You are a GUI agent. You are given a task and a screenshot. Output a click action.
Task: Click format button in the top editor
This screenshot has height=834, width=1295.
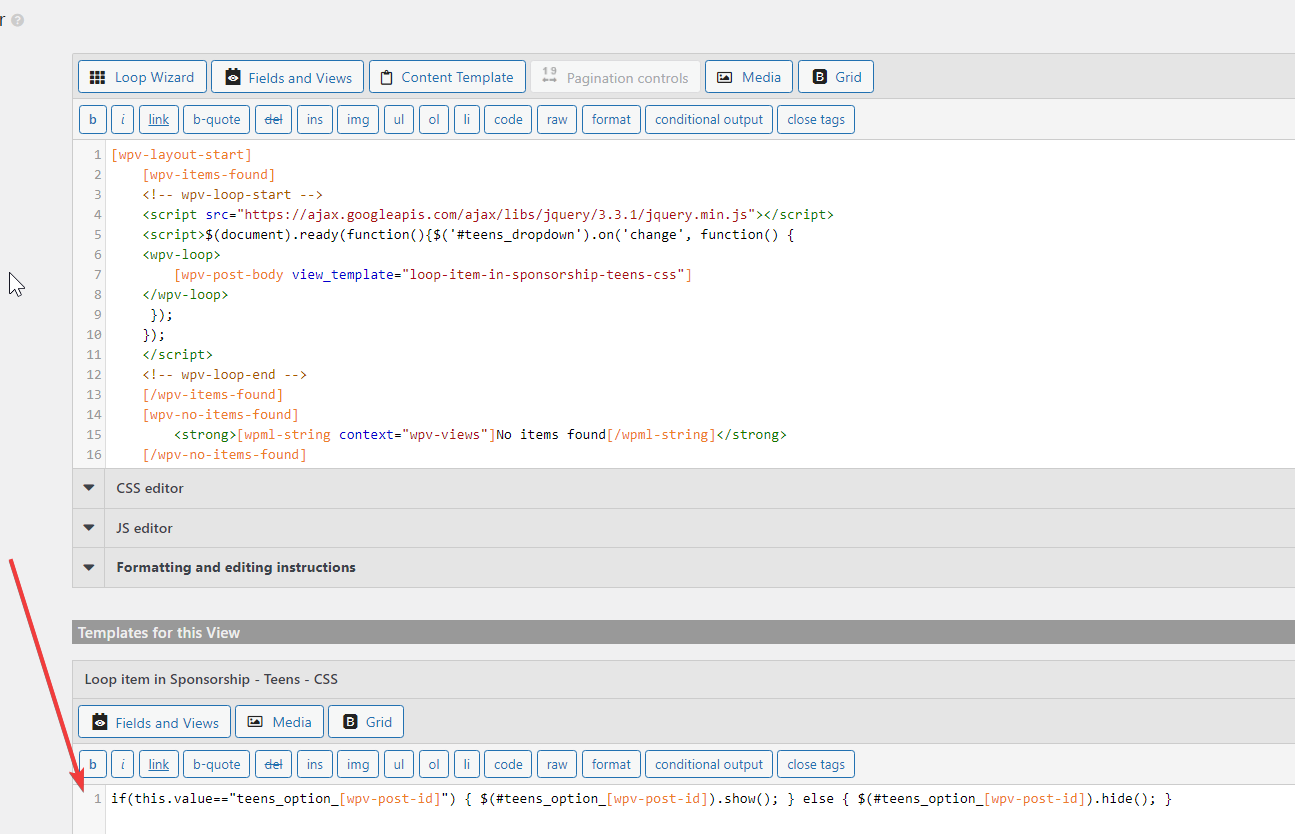click(x=611, y=119)
